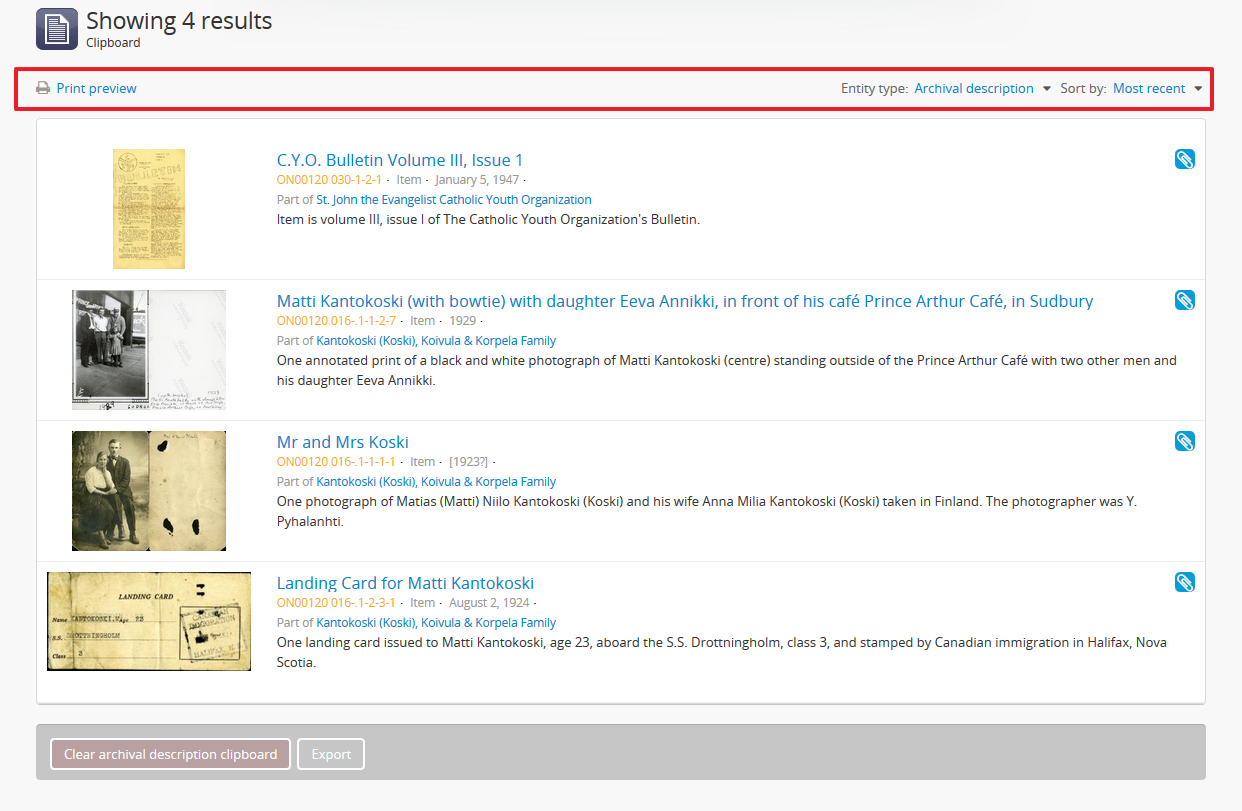This screenshot has width=1242, height=811.
Task: Toggle clipboard icon for Landing Card item
Action: 1184,582
